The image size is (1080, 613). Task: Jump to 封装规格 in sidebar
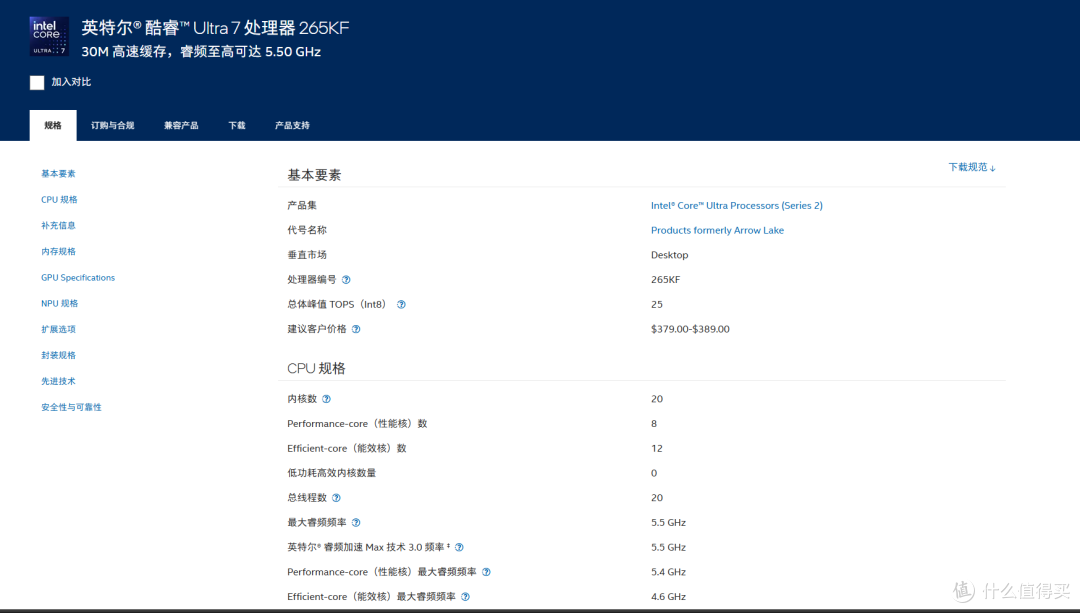click(x=59, y=355)
